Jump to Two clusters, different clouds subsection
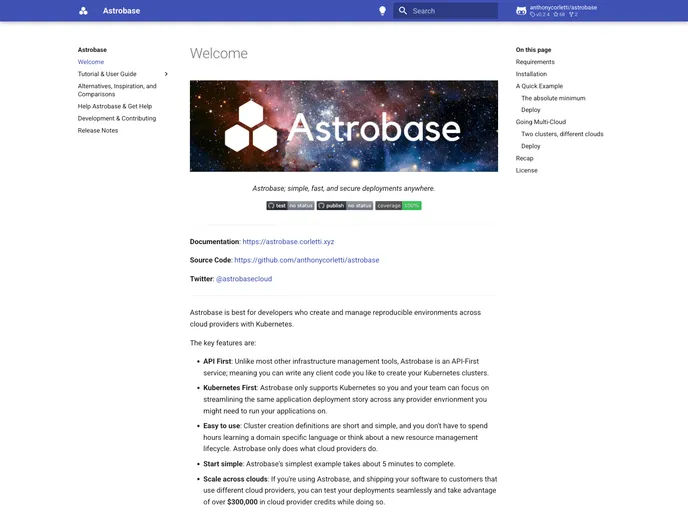The image size is (688, 512). 562,134
